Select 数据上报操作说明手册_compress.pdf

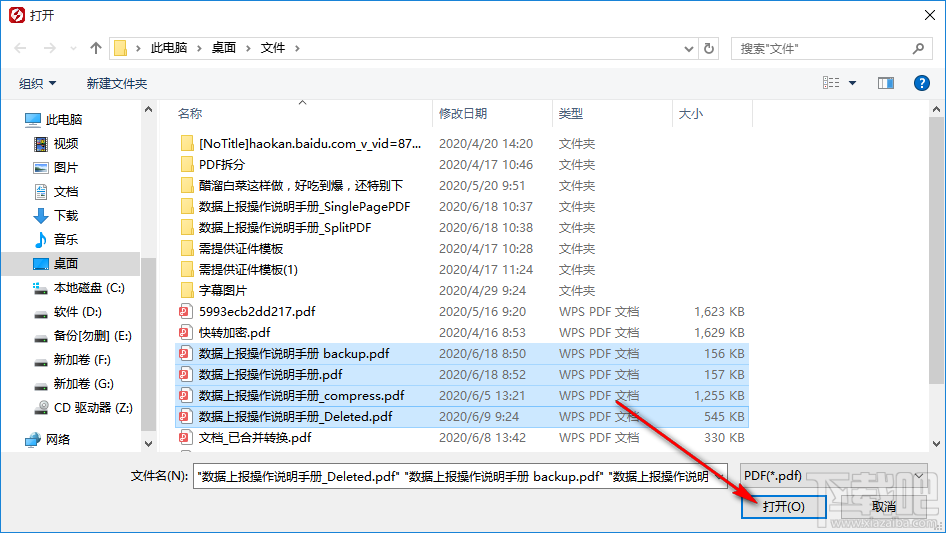[x=462, y=396]
